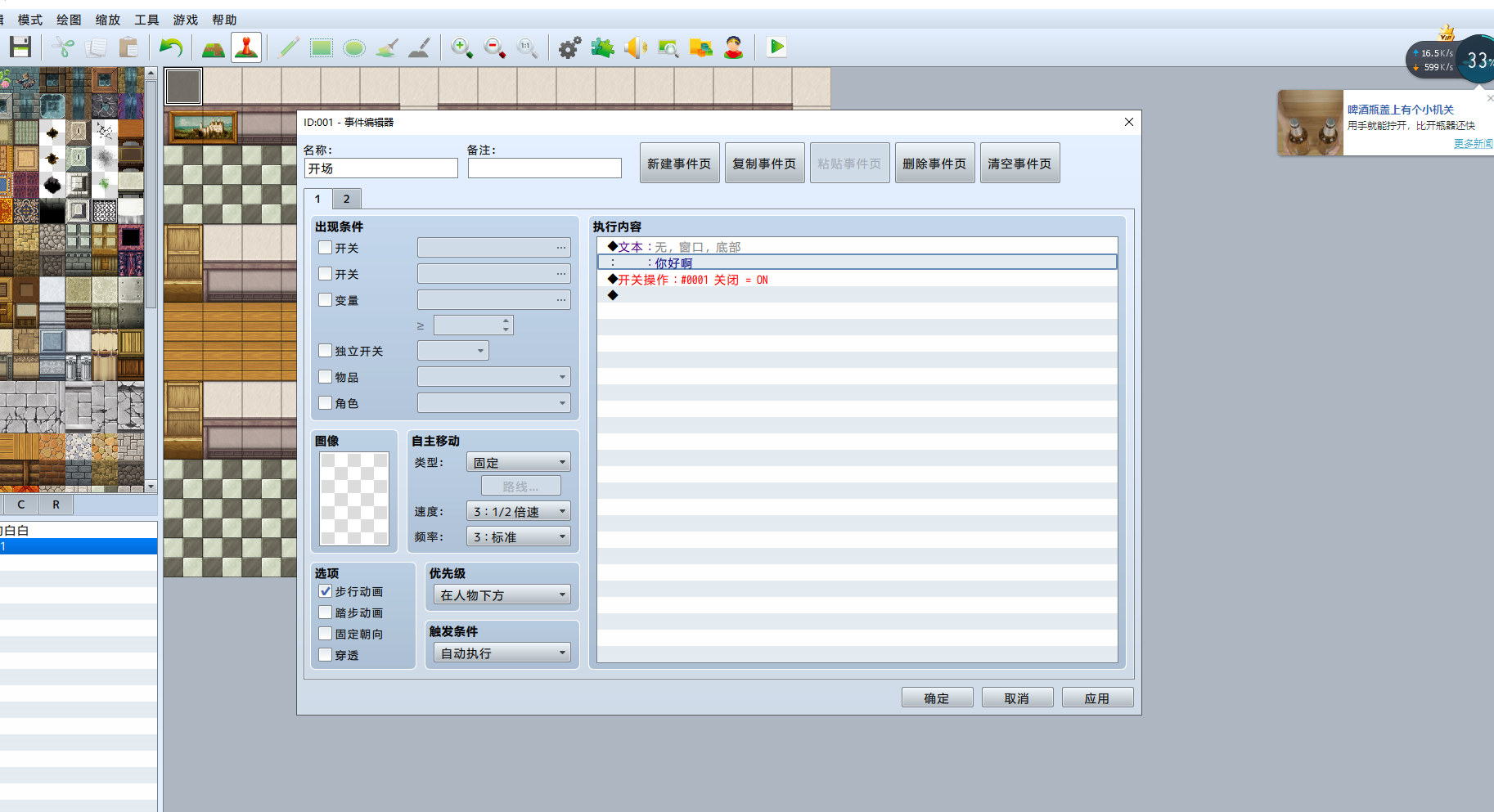Open the 工具 menu

point(146,20)
